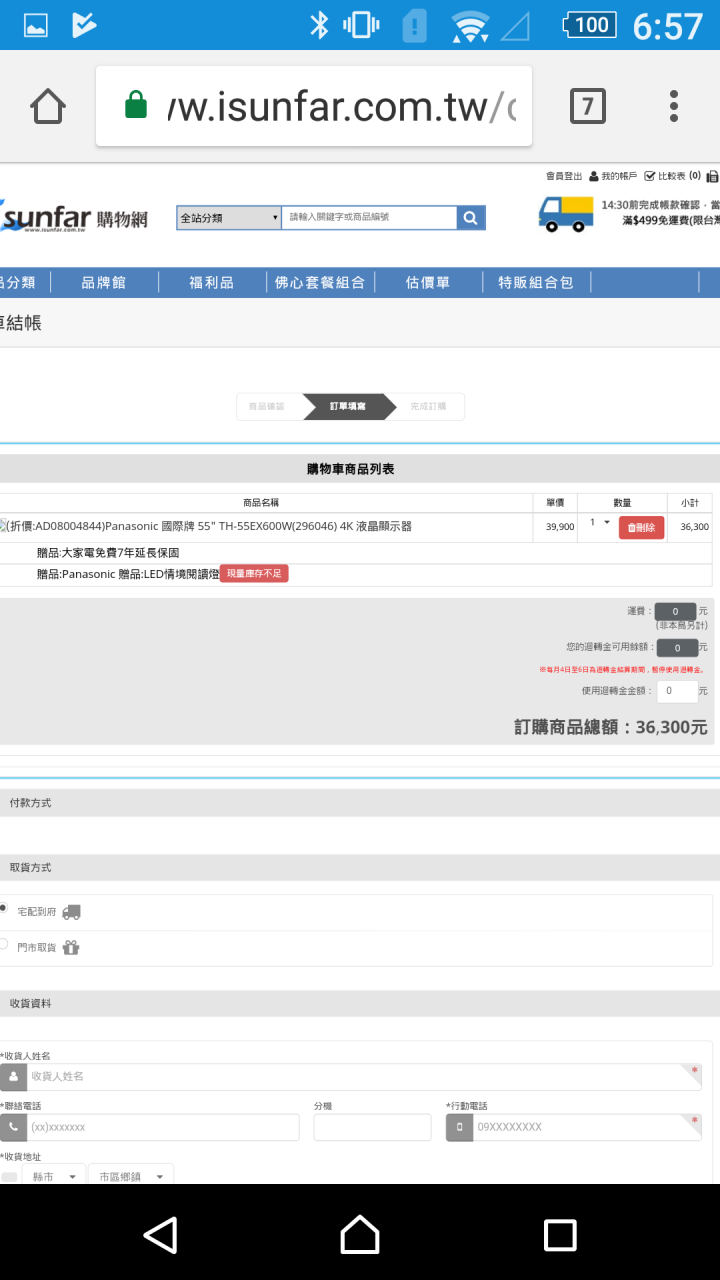Click the Panasonic TH-55EX600W product name

coord(208,526)
